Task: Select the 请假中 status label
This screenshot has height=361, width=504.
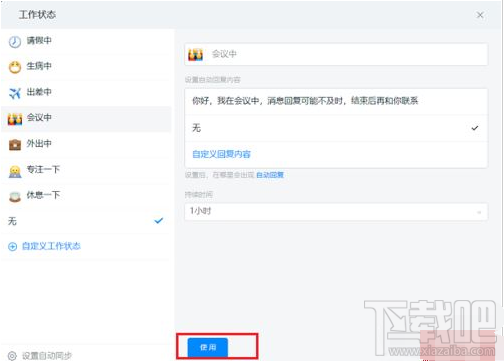Action: click(39, 40)
